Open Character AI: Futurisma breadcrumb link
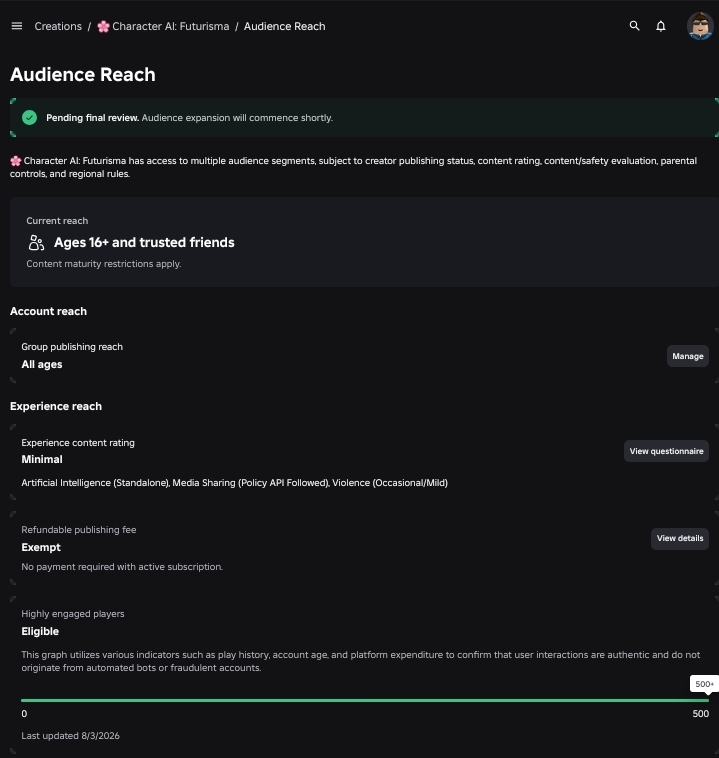This screenshot has width=719, height=758. pyautogui.click(x=171, y=27)
